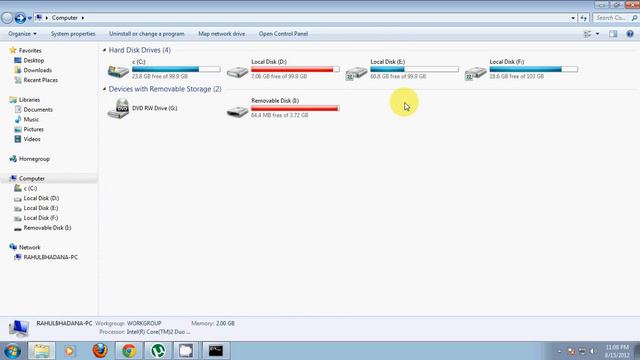
Task: Open uTorrent from the taskbar
Action: pyautogui.click(x=158, y=351)
